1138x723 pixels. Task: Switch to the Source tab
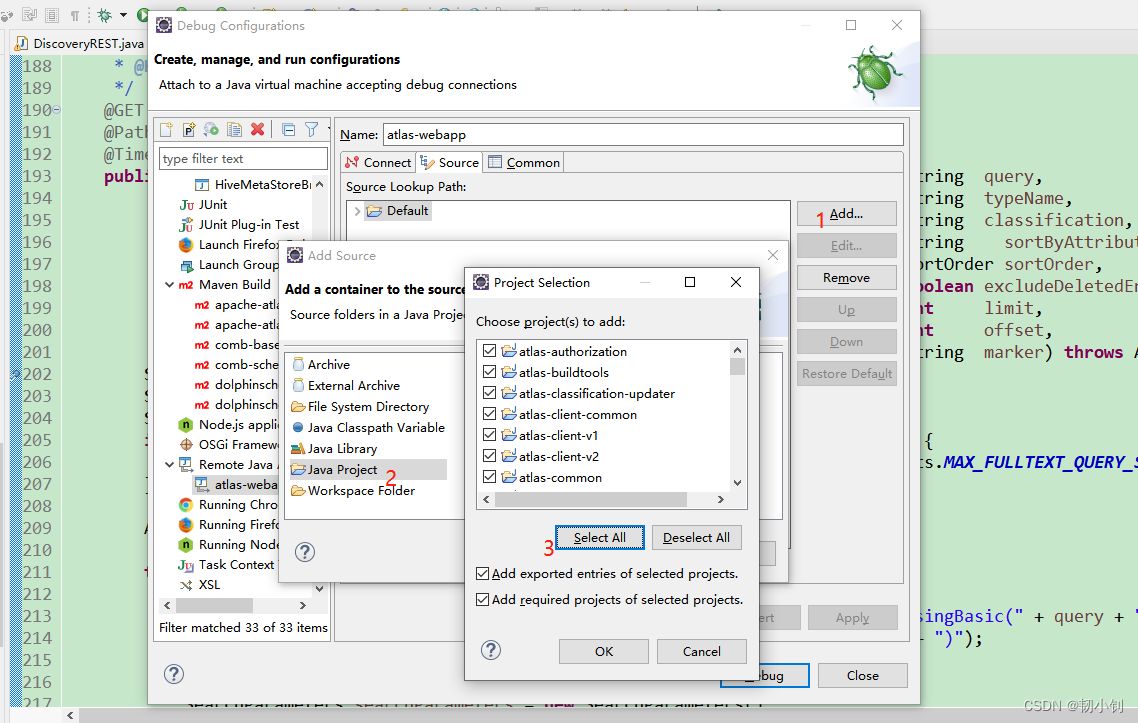pos(450,163)
